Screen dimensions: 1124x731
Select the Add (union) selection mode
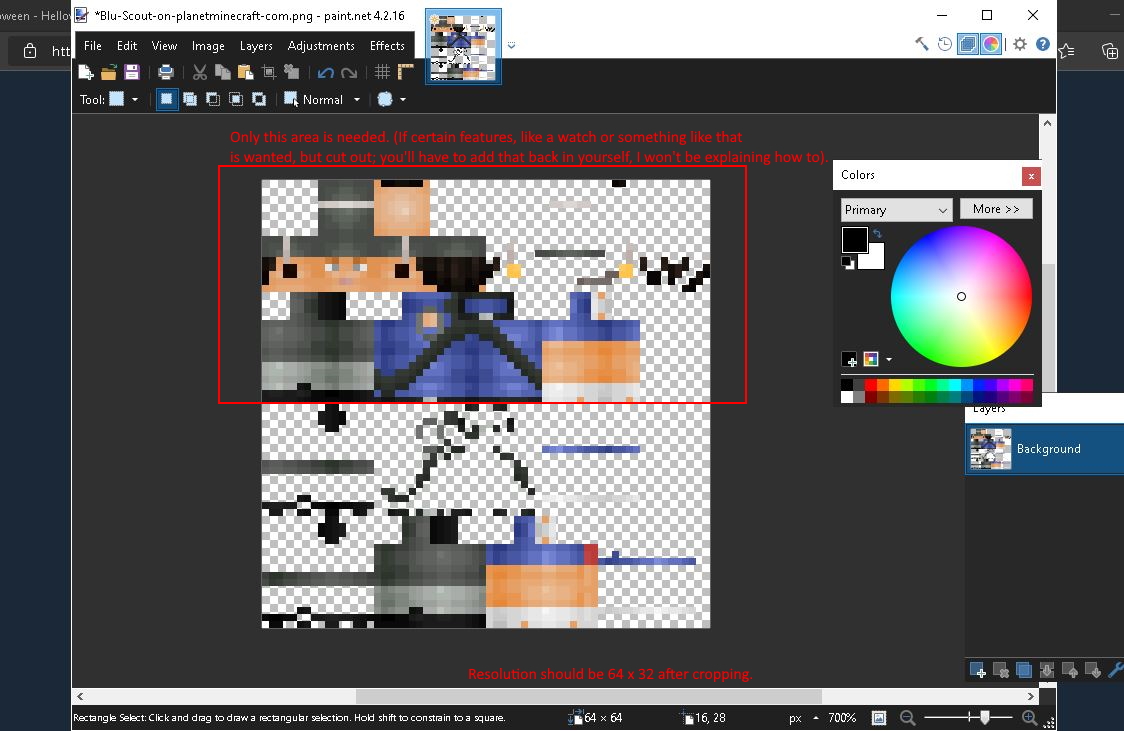point(190,100)
